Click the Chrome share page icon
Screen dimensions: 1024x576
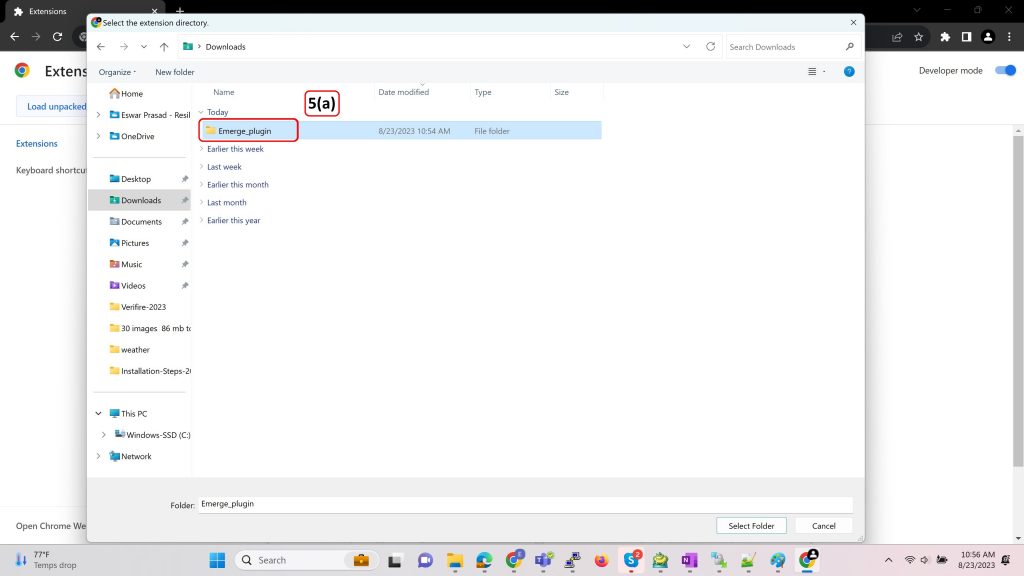click(x=897, y=37)
